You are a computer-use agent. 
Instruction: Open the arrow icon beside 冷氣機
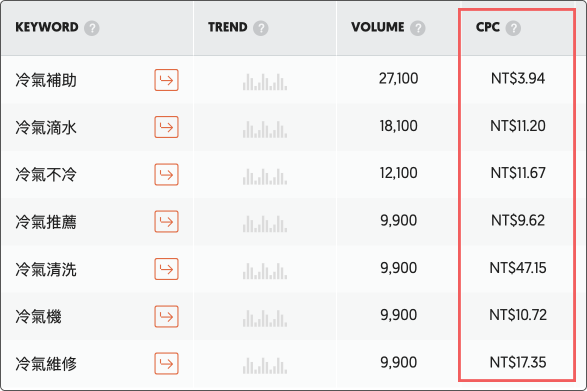tap(166, 316)
